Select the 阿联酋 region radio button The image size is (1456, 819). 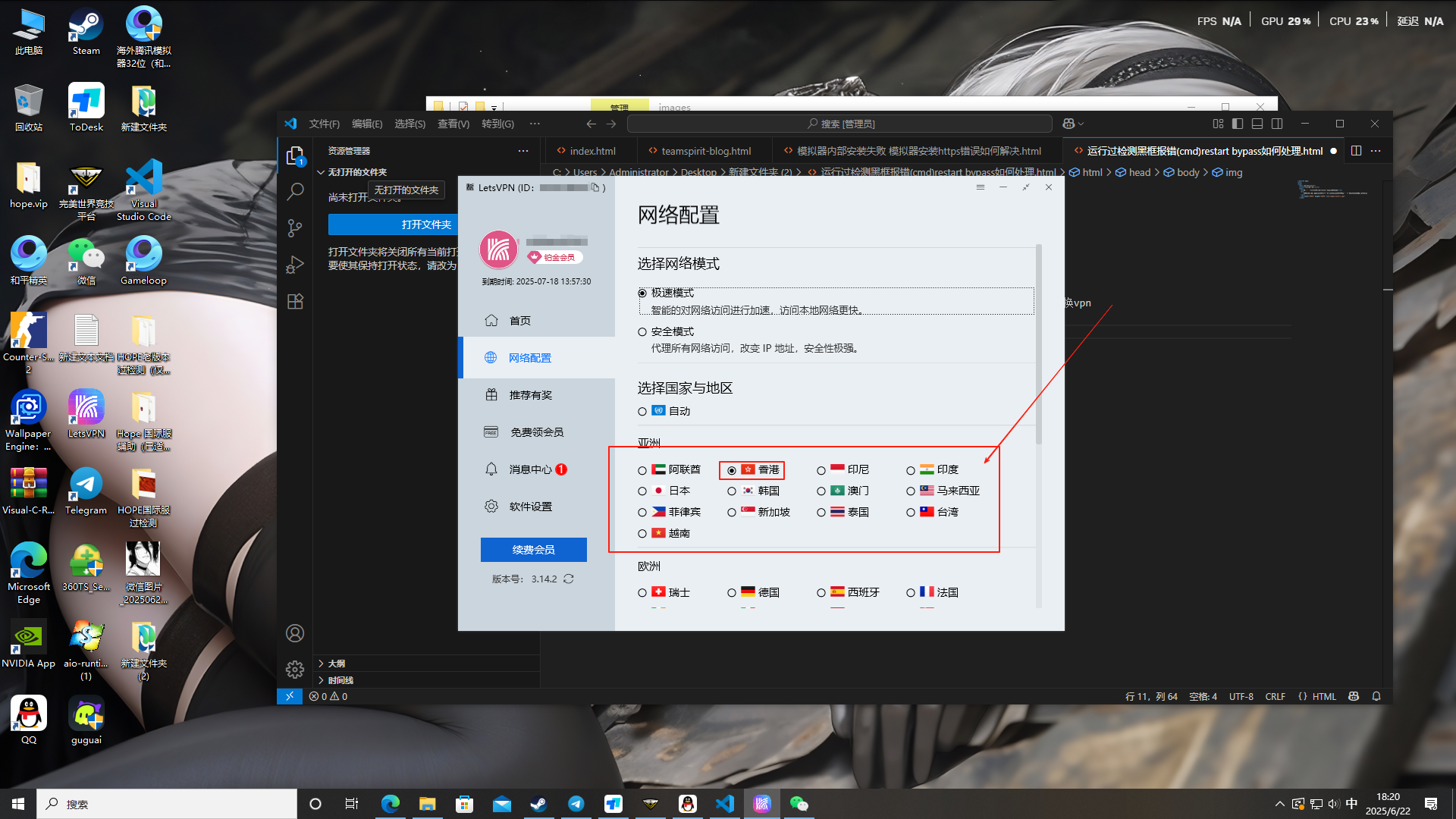[642, 471]
